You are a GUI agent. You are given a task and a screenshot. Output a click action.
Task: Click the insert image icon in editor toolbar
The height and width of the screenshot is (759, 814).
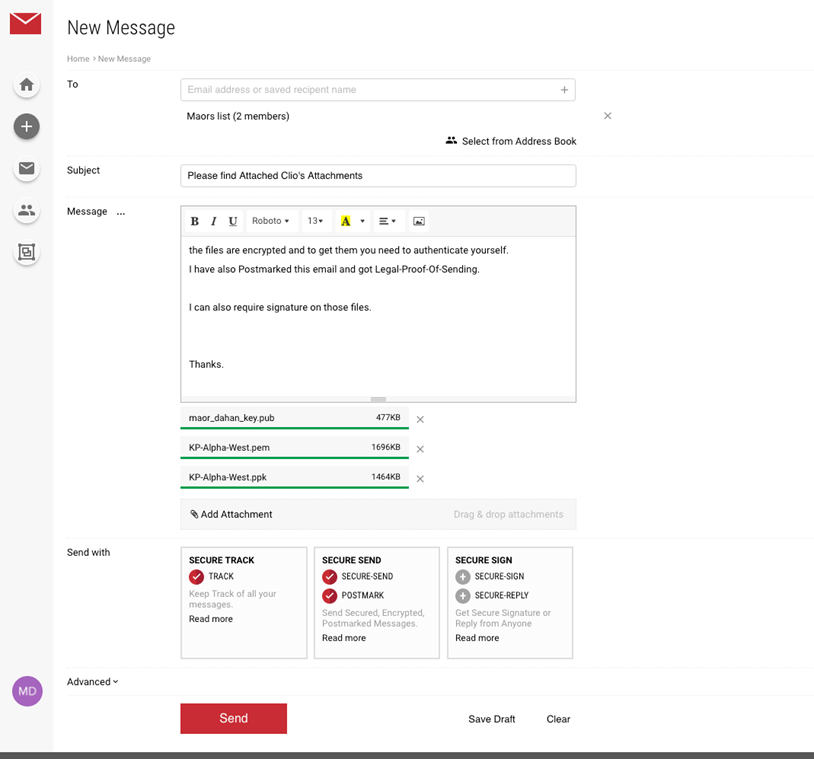click(x=419, y=221)
